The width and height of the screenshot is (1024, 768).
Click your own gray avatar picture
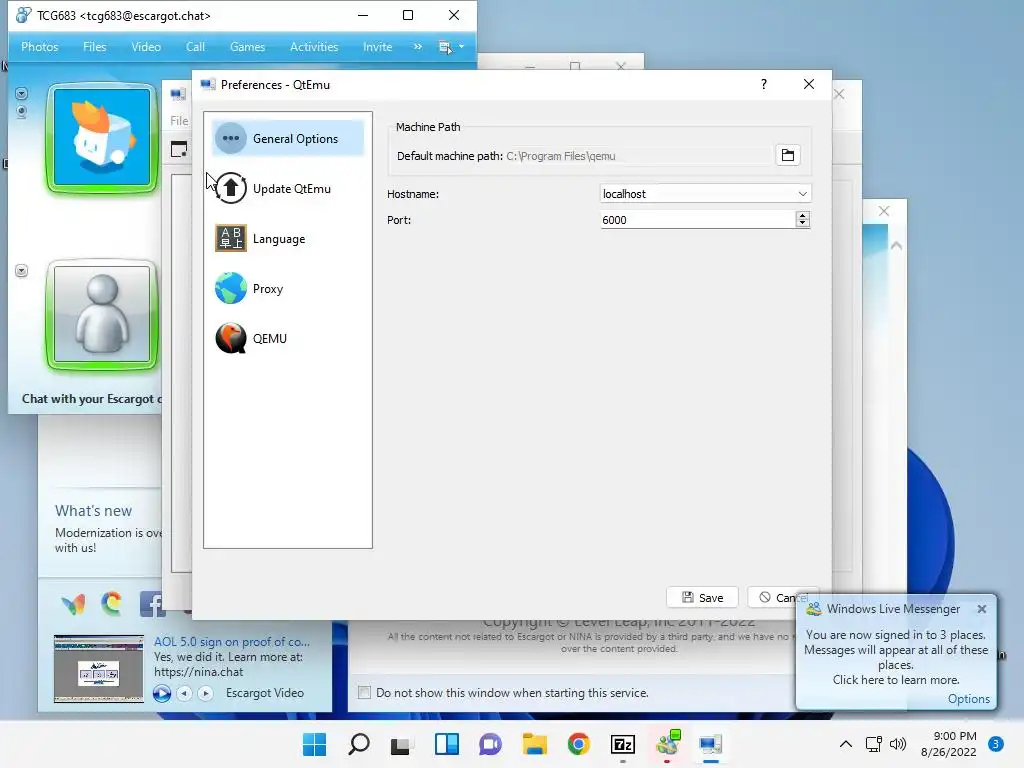(102, 314)
